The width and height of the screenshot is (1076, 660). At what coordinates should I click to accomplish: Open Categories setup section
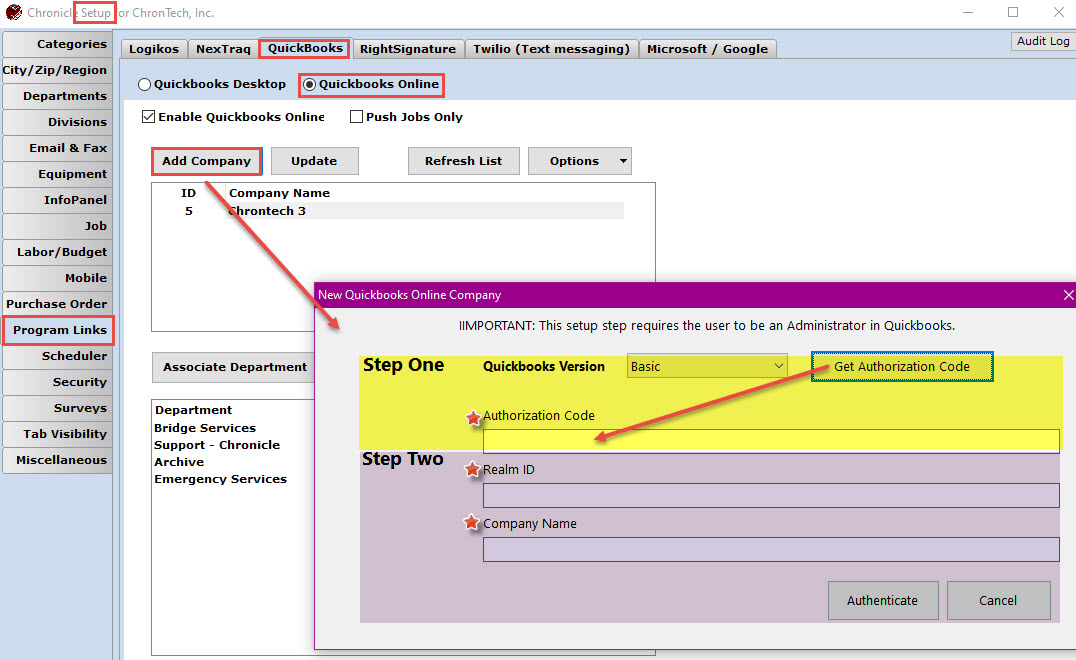coord(58,44)
